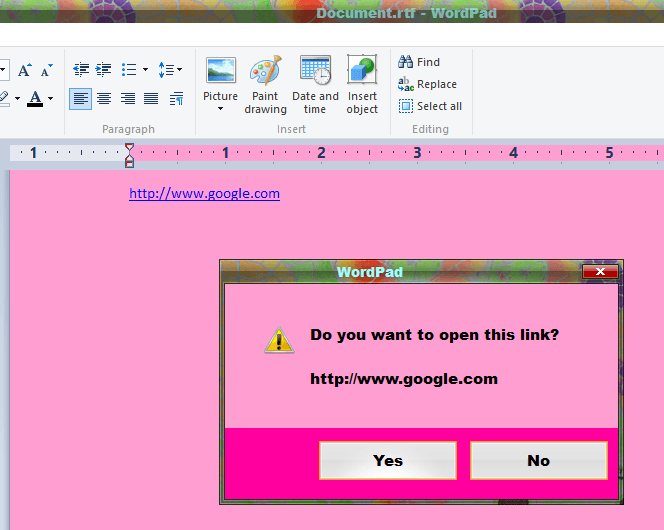This screenshot has height=530, width=664.
Task: Click Yes to open the link
Action: pos(388,461)
